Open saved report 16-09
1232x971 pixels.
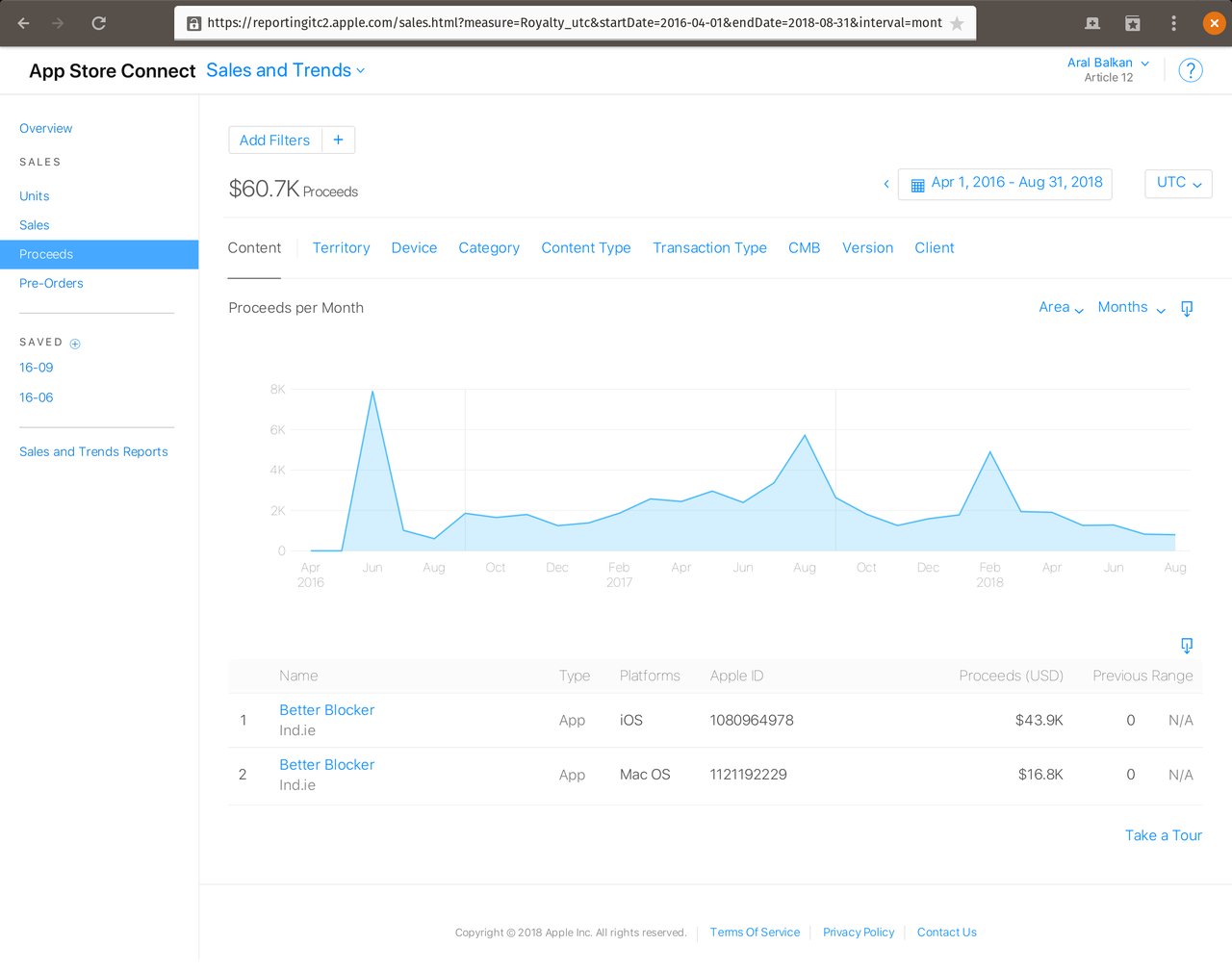(x=37, y=368)
